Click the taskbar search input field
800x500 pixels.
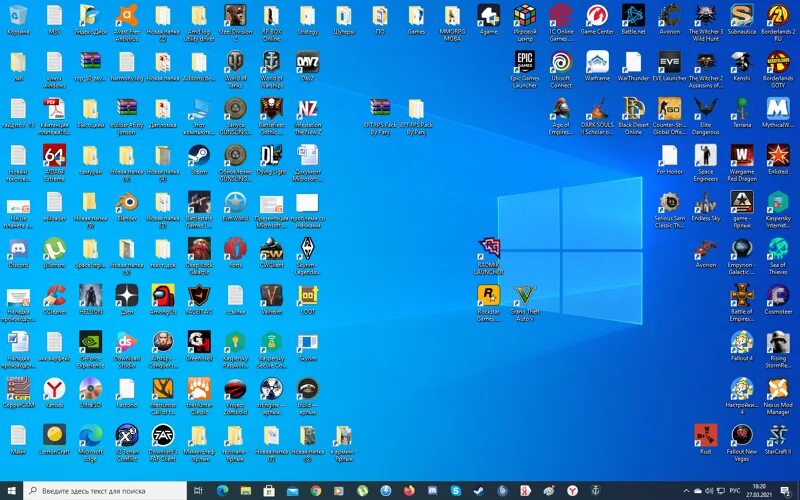click(105, 491)
